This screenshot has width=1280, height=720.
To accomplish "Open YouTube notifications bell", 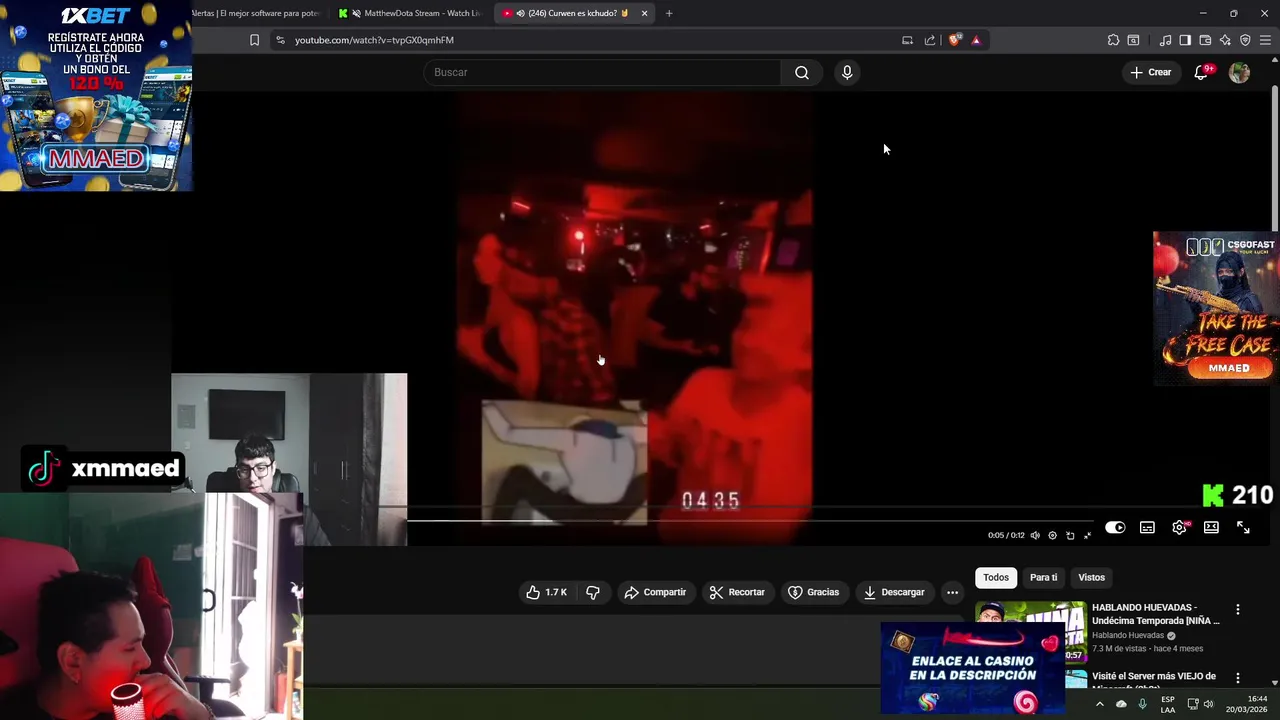I will click(x=1202, y=72).
